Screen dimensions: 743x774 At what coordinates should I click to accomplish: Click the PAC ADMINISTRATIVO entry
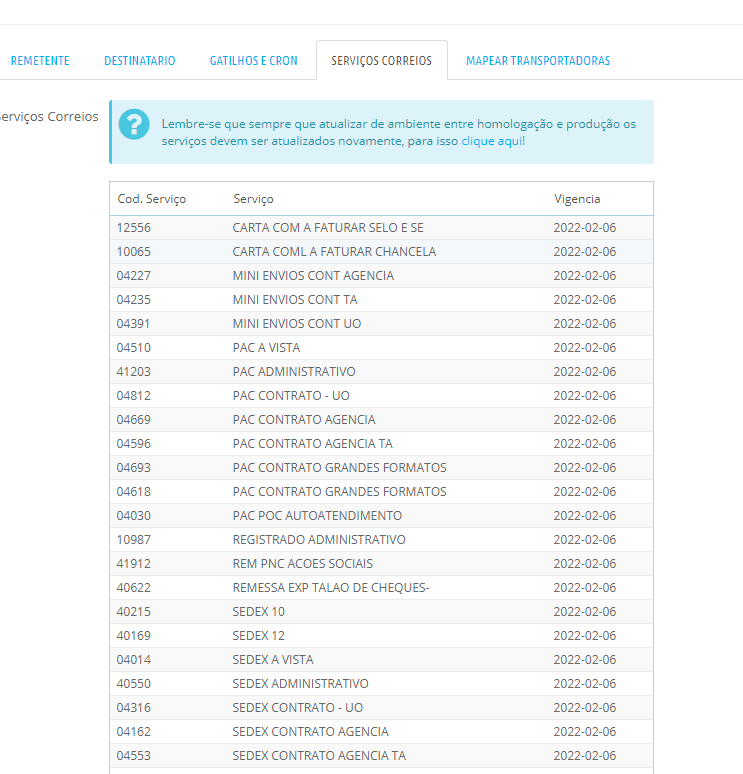pos(294,372)
